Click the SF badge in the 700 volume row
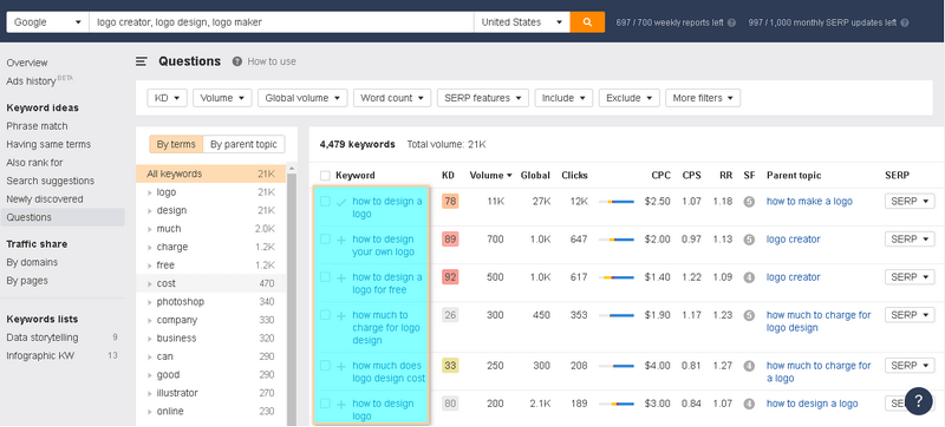This screenshot has width=945, height=427. coord(749,240)
